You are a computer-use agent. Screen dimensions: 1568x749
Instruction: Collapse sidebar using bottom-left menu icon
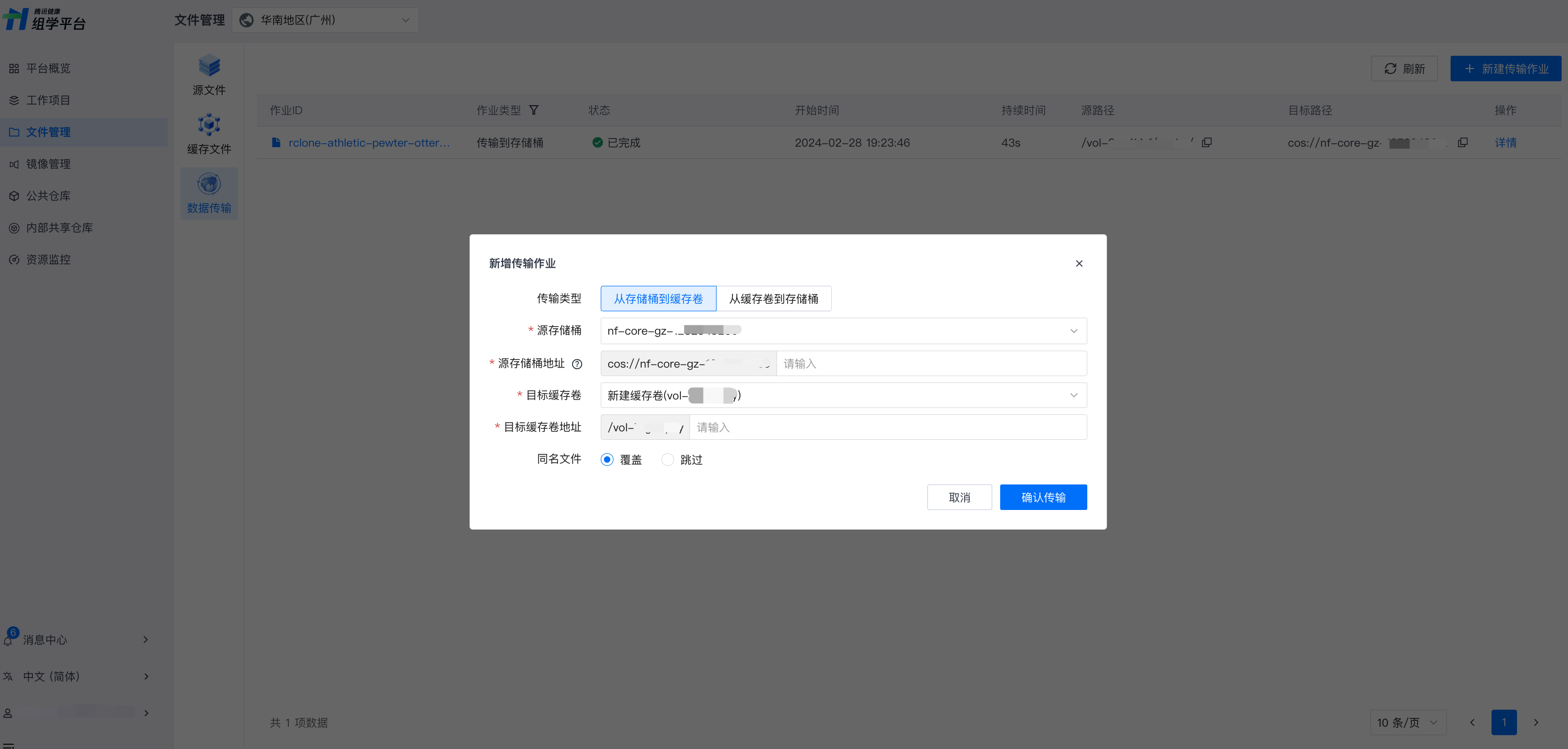pos(8,745)
